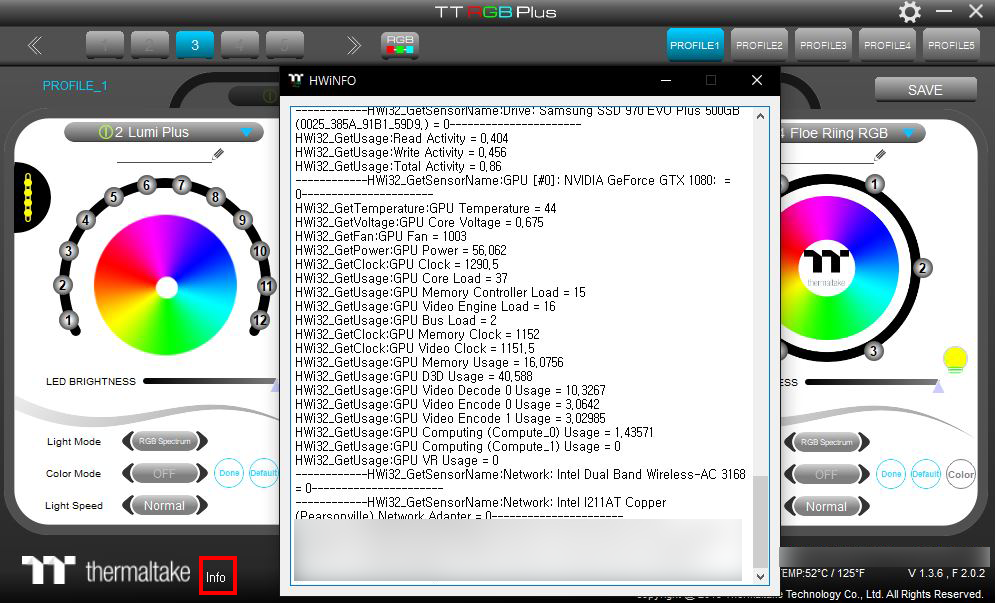
Task: Select controller 2 button
Action: click(x=150, y=45)
